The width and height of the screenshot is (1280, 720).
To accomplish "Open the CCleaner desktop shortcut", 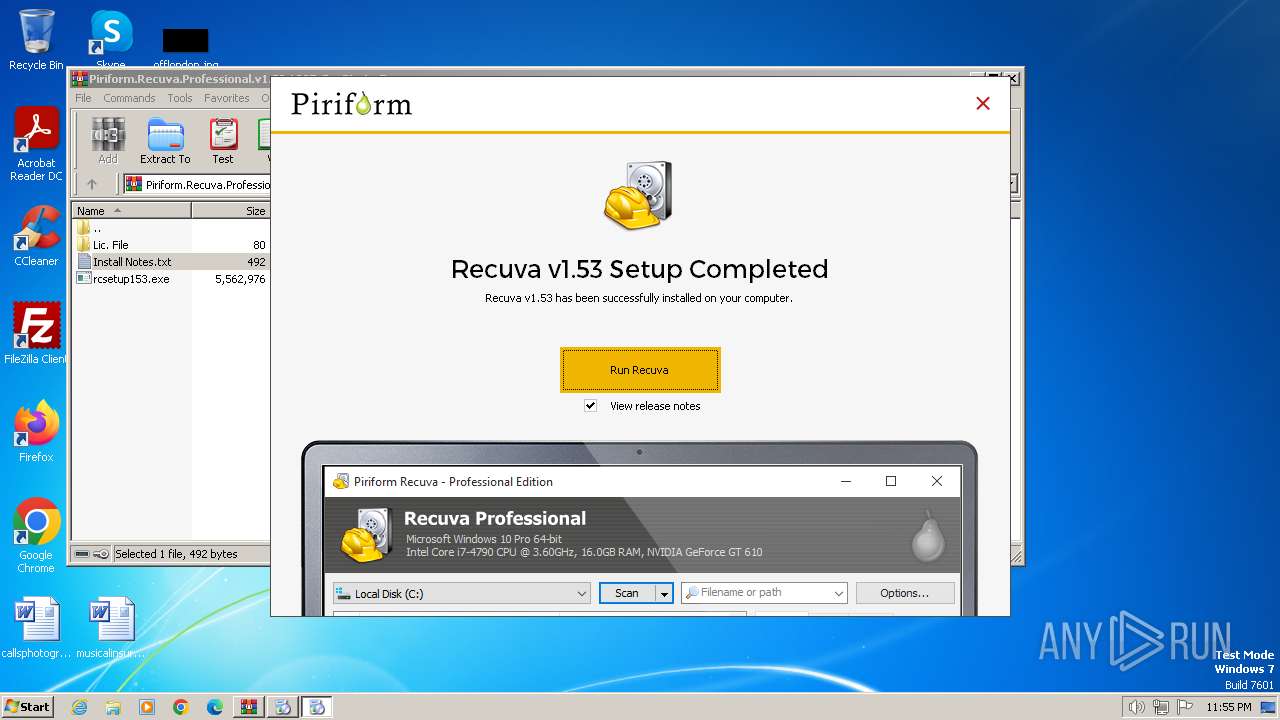I will pyautogui.click(x=36, y=236).
